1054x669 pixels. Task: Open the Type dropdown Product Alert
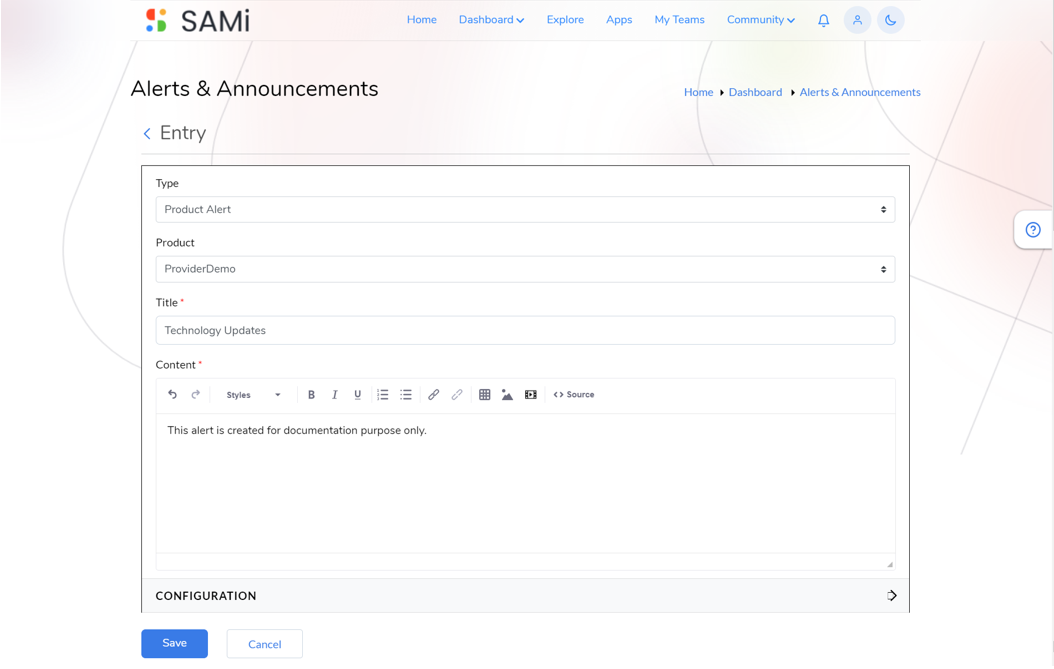click(x=525, y=210)
